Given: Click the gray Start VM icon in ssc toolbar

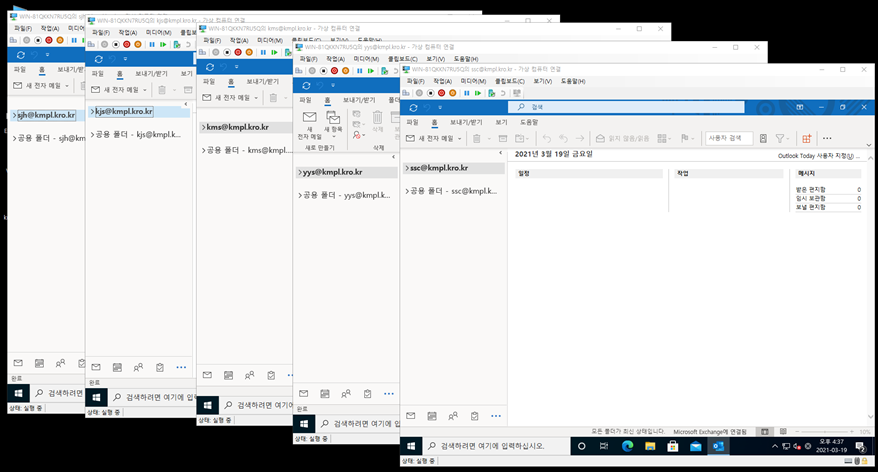Looking at the screenshot, I should click(x=419, y=93).
